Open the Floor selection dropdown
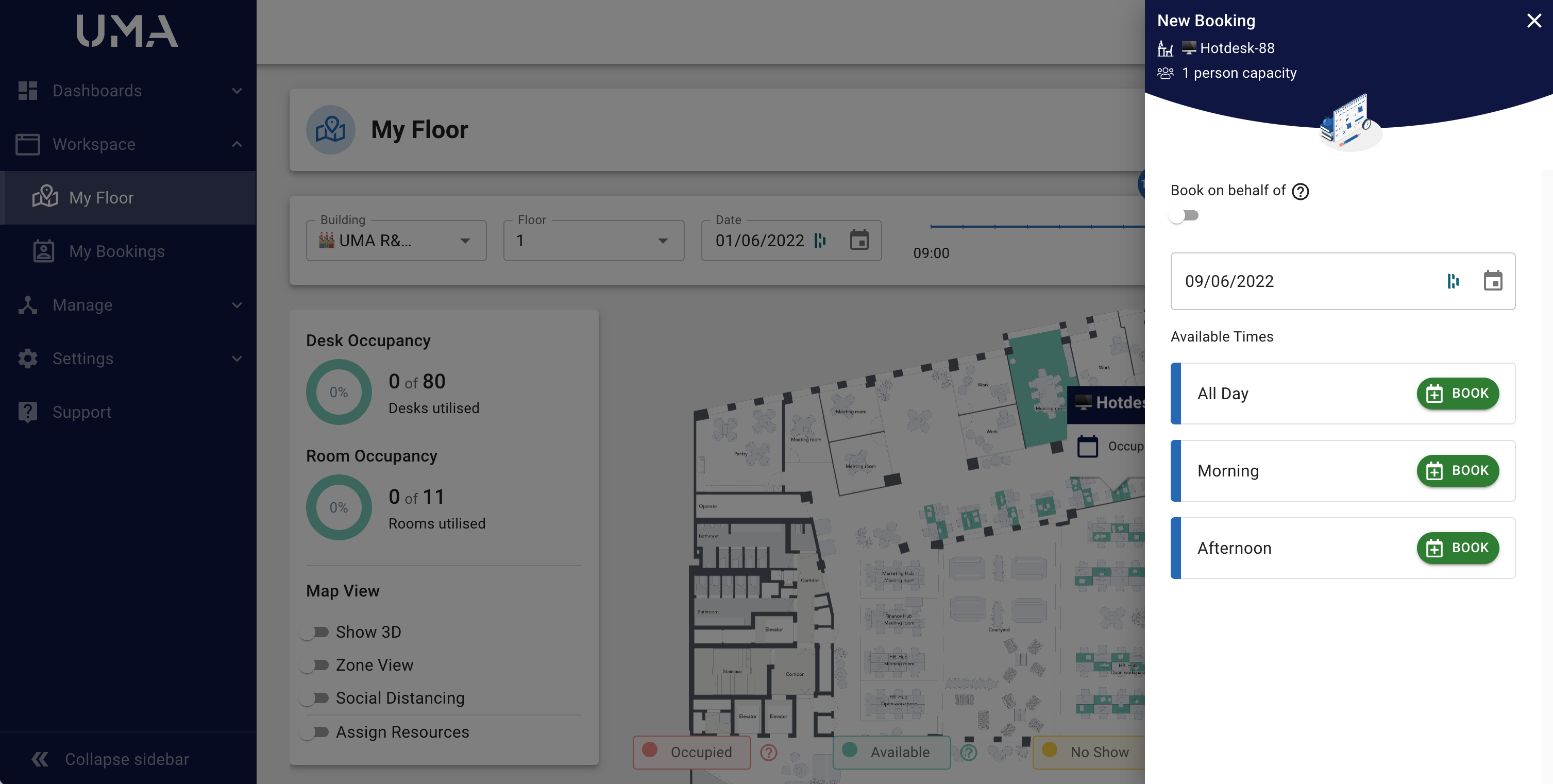The height and width of the screenshot is (784, 1553). tap(593, 241)
